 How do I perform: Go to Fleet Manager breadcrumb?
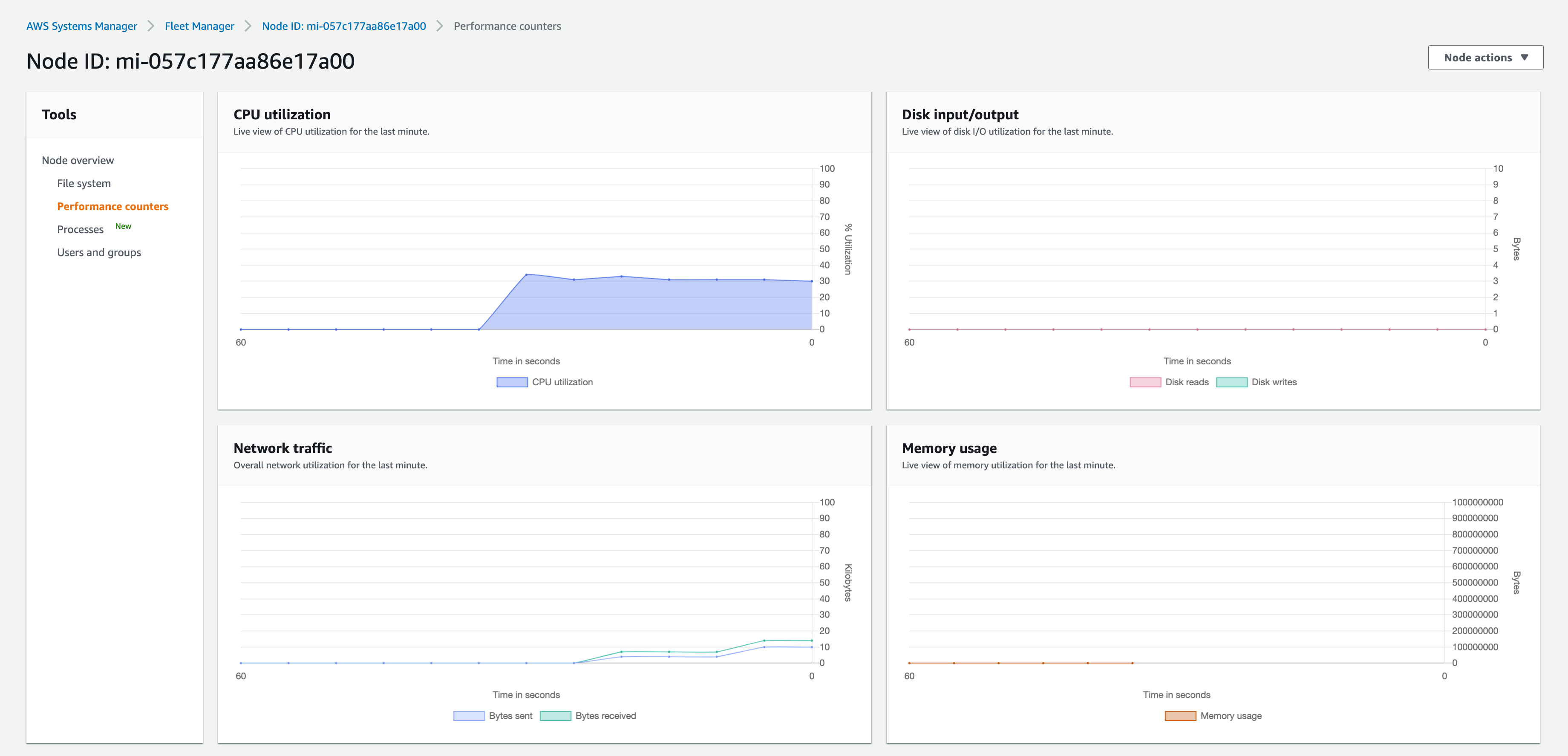pyautogui.click(x=199, y=26)
